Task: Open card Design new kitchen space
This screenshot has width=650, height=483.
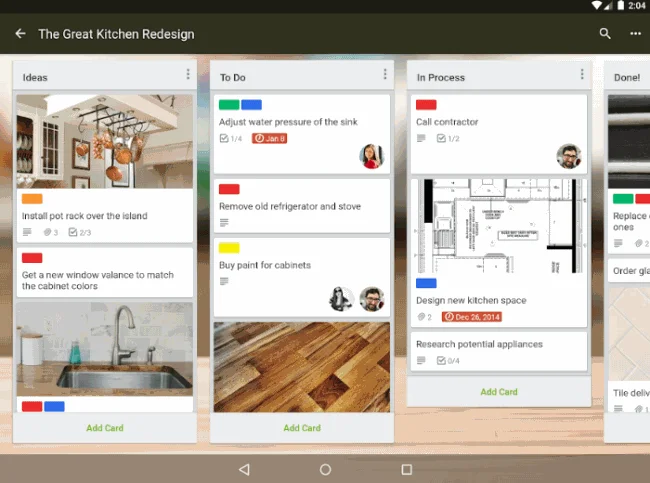Action: (x=499, y=253)
